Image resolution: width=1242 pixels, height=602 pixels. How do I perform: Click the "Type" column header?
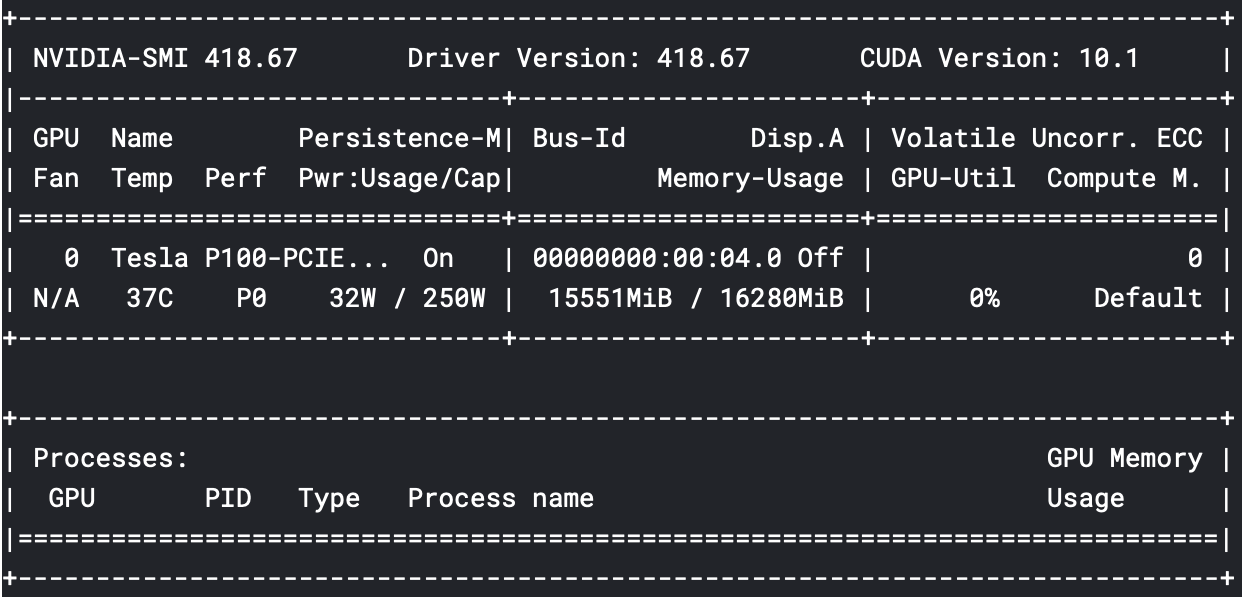tap(329, 499)
